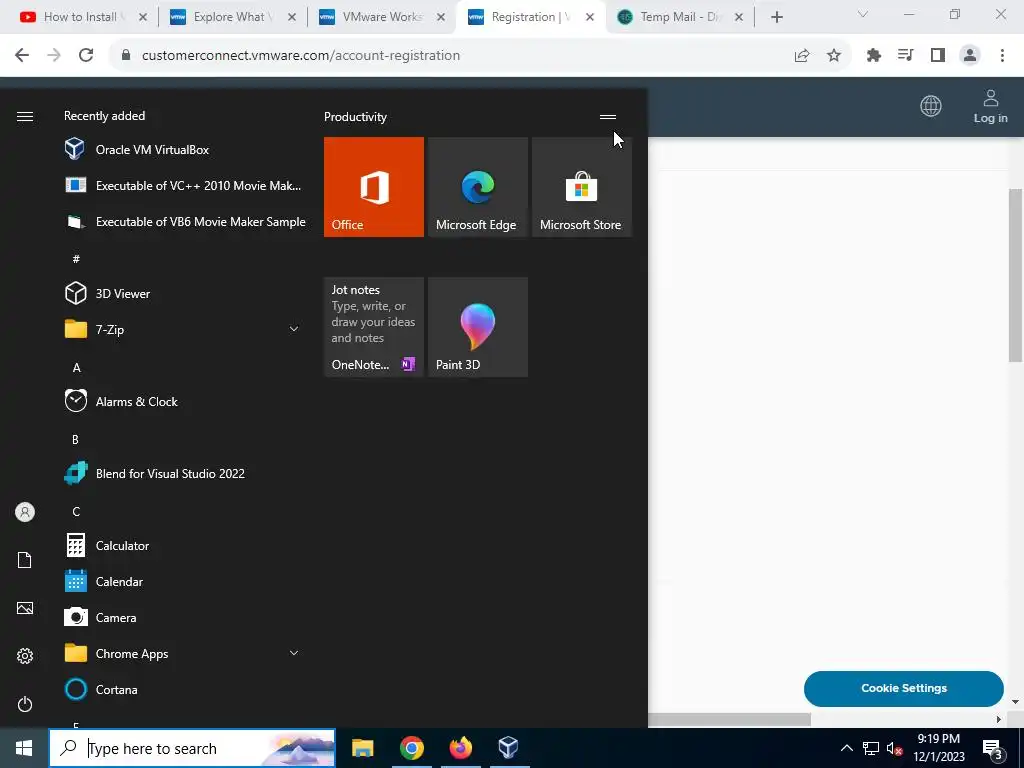Share this page icon in address bar
Image resolution: width=1024 pixels, height=768 pixels.
click(802, 56)
